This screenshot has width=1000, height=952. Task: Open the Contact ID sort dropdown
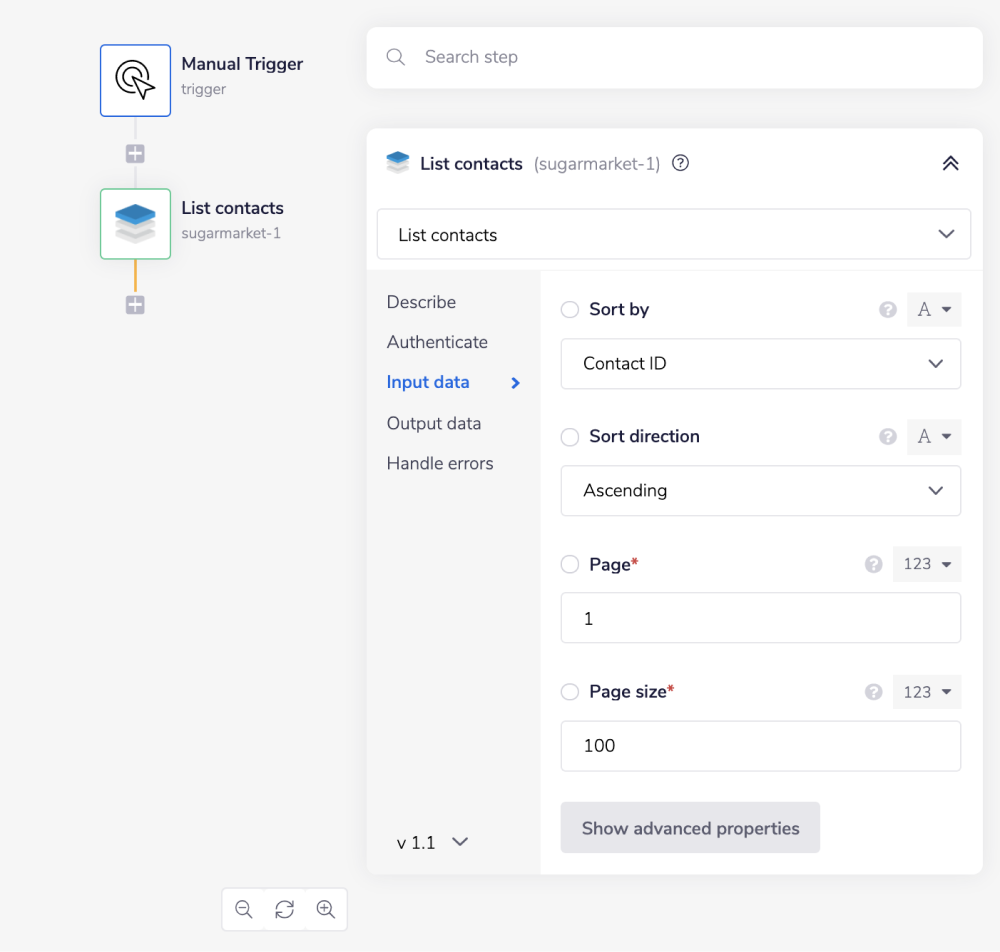(760, 364)
